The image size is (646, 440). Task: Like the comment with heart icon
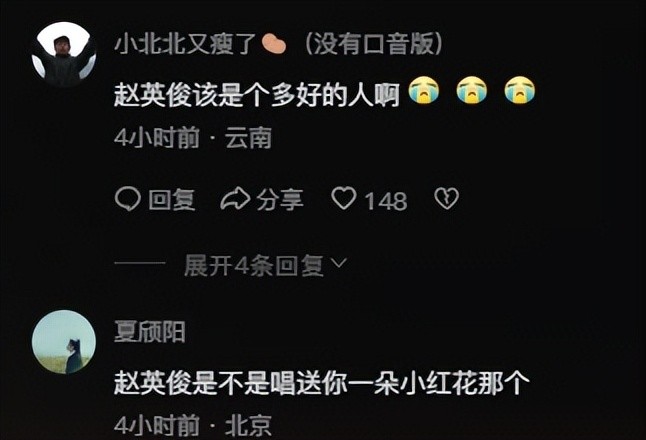pyautogui.click(x=344, y=198)
